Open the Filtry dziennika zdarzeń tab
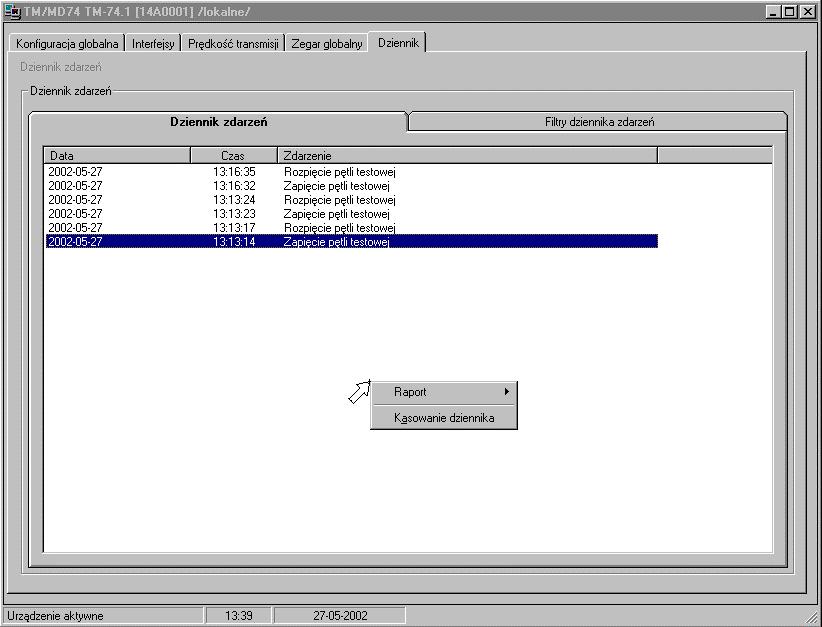822x627 pixels. point(599,122)
